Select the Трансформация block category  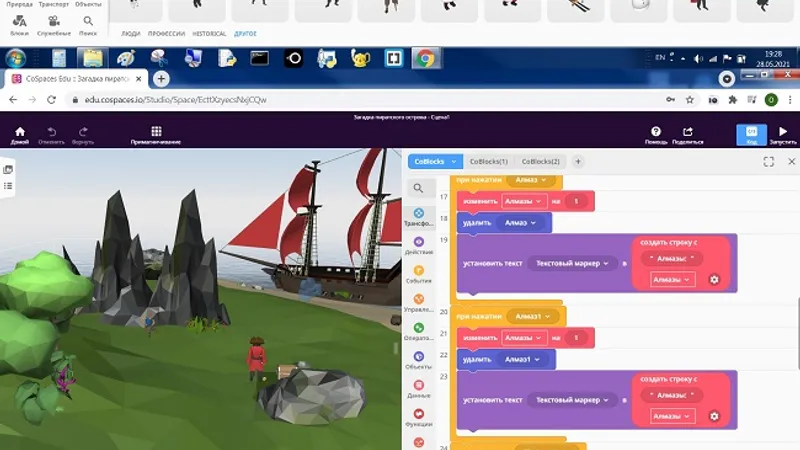click(x=419, y=217)
